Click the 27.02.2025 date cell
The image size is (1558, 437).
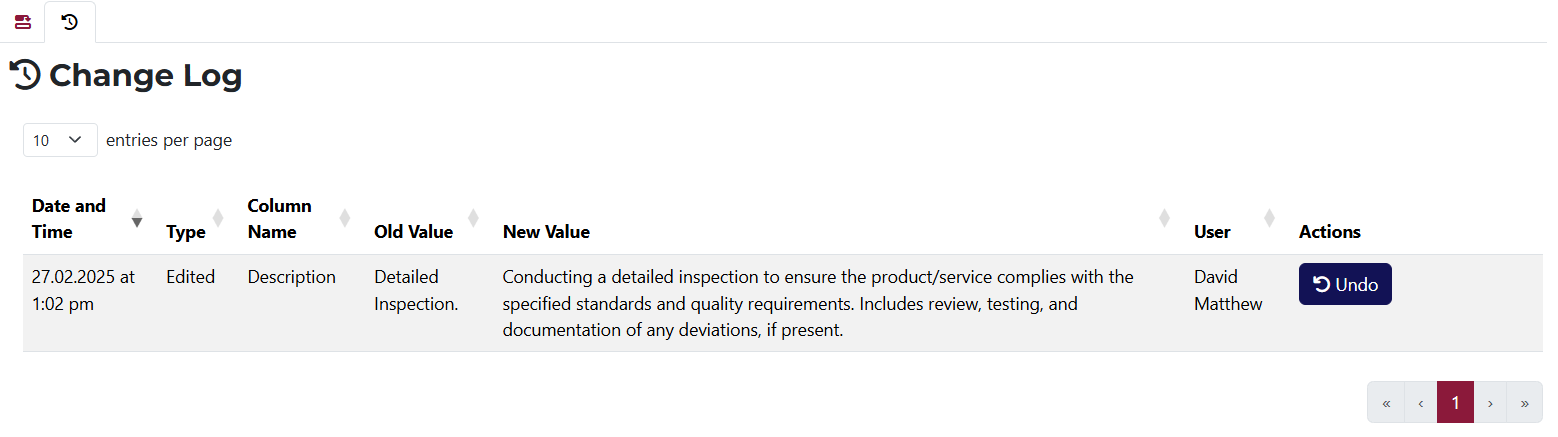pyautogui.click(x=83, y=290)
